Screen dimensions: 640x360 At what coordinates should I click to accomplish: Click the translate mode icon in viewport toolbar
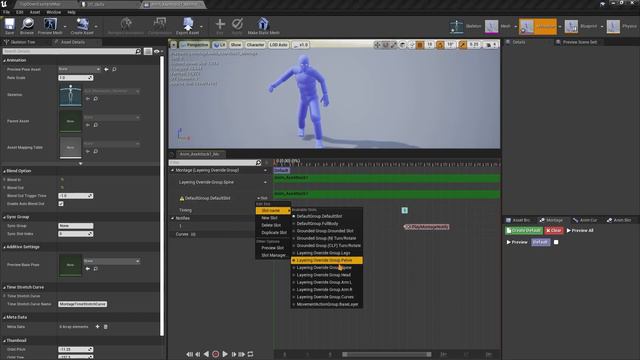click(378, 45)
